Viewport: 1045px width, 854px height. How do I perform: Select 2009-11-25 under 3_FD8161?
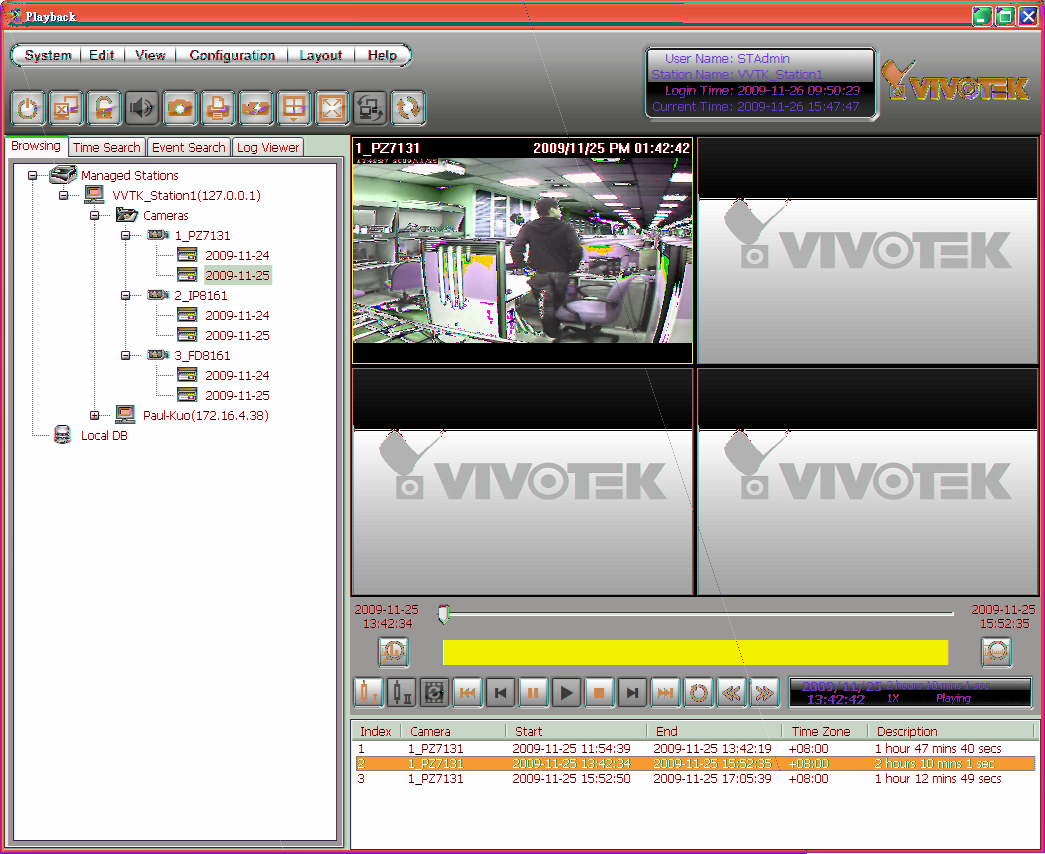[237, 395]
